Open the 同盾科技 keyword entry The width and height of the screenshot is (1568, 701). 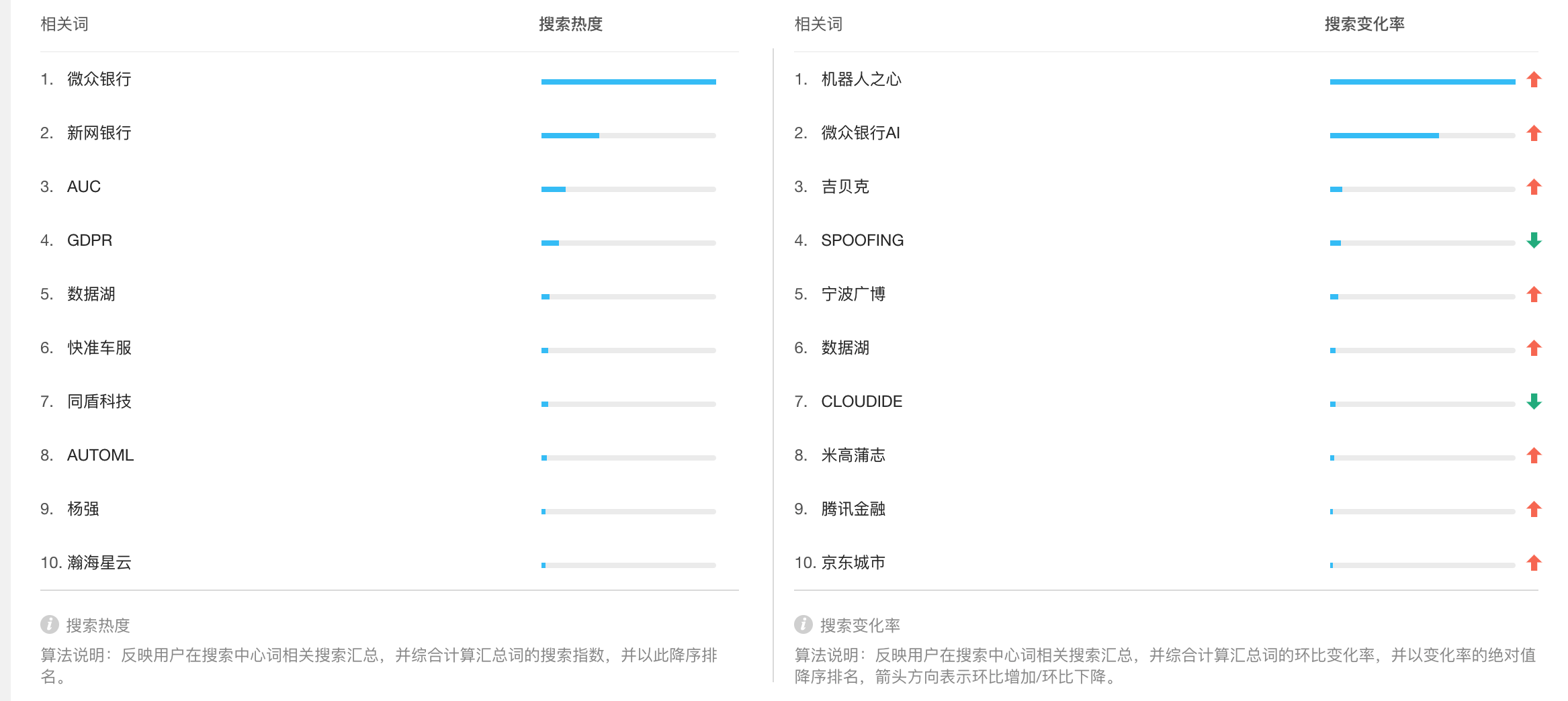pos(99,402)
